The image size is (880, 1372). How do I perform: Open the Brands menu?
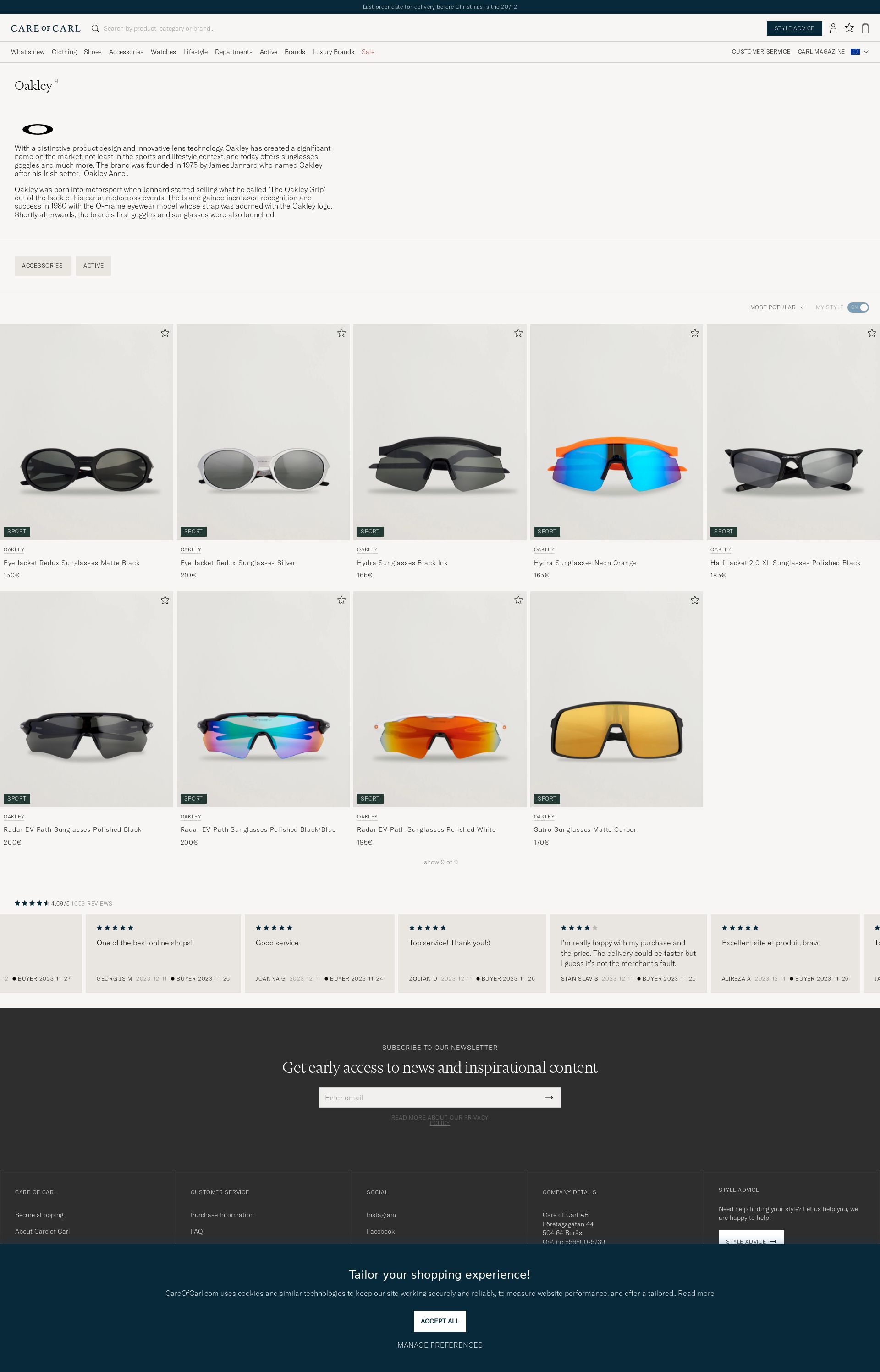[295, 52]
